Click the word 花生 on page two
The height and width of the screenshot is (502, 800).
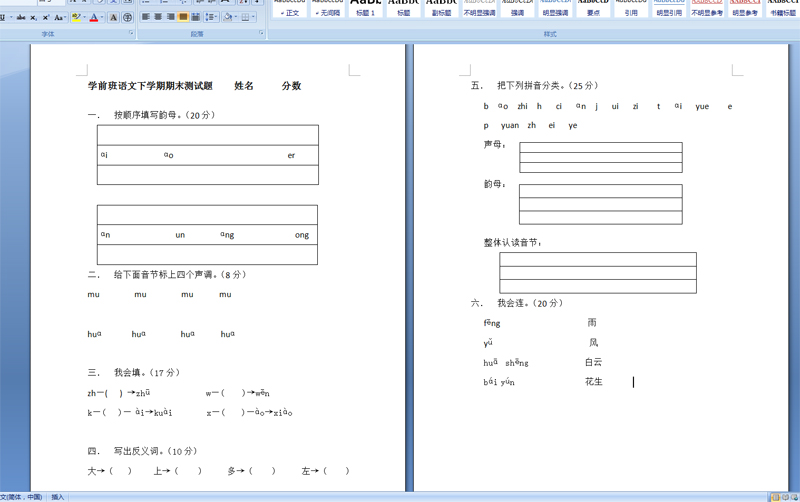(x=594, y=382)
